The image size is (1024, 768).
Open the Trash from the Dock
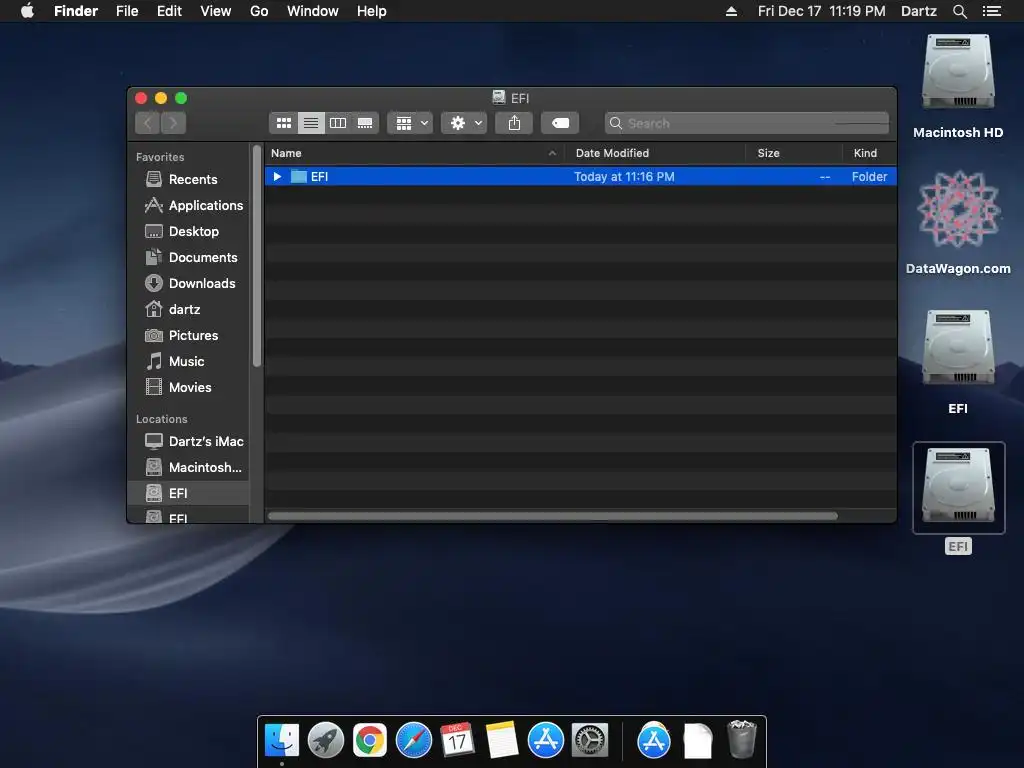coord(742,739)
